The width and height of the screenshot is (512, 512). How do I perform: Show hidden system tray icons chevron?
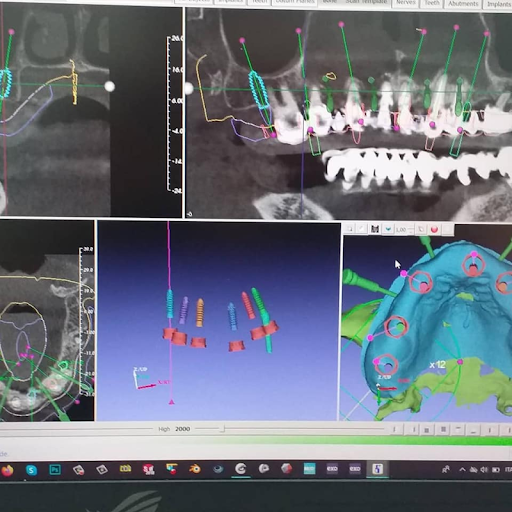pos(462,469)
